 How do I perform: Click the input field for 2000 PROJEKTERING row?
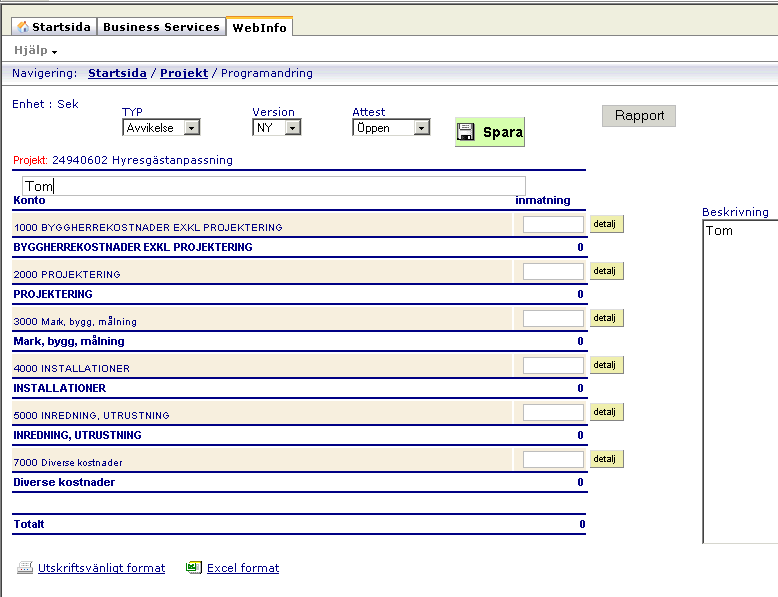[x=553, y=271]
